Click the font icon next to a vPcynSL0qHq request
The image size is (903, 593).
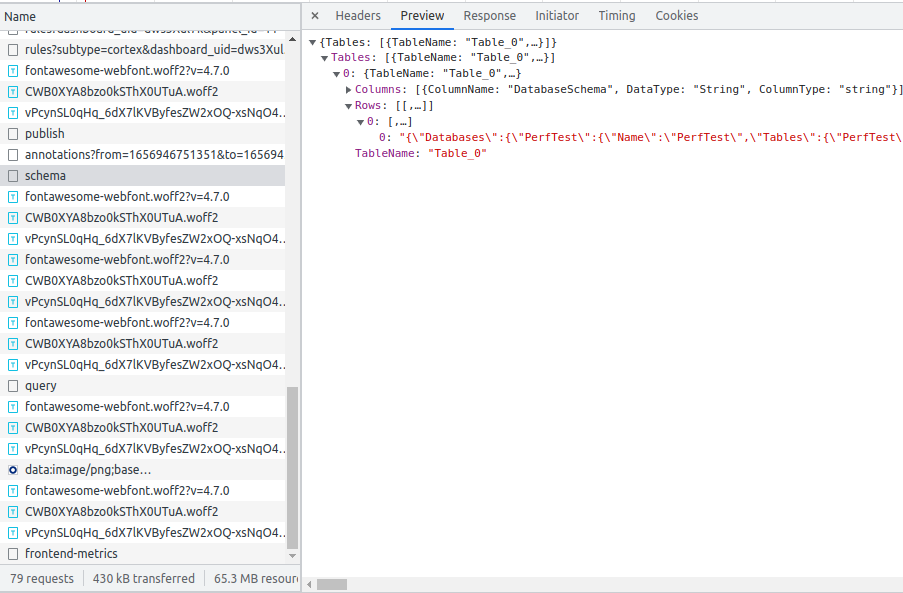(x=12, y=112)
